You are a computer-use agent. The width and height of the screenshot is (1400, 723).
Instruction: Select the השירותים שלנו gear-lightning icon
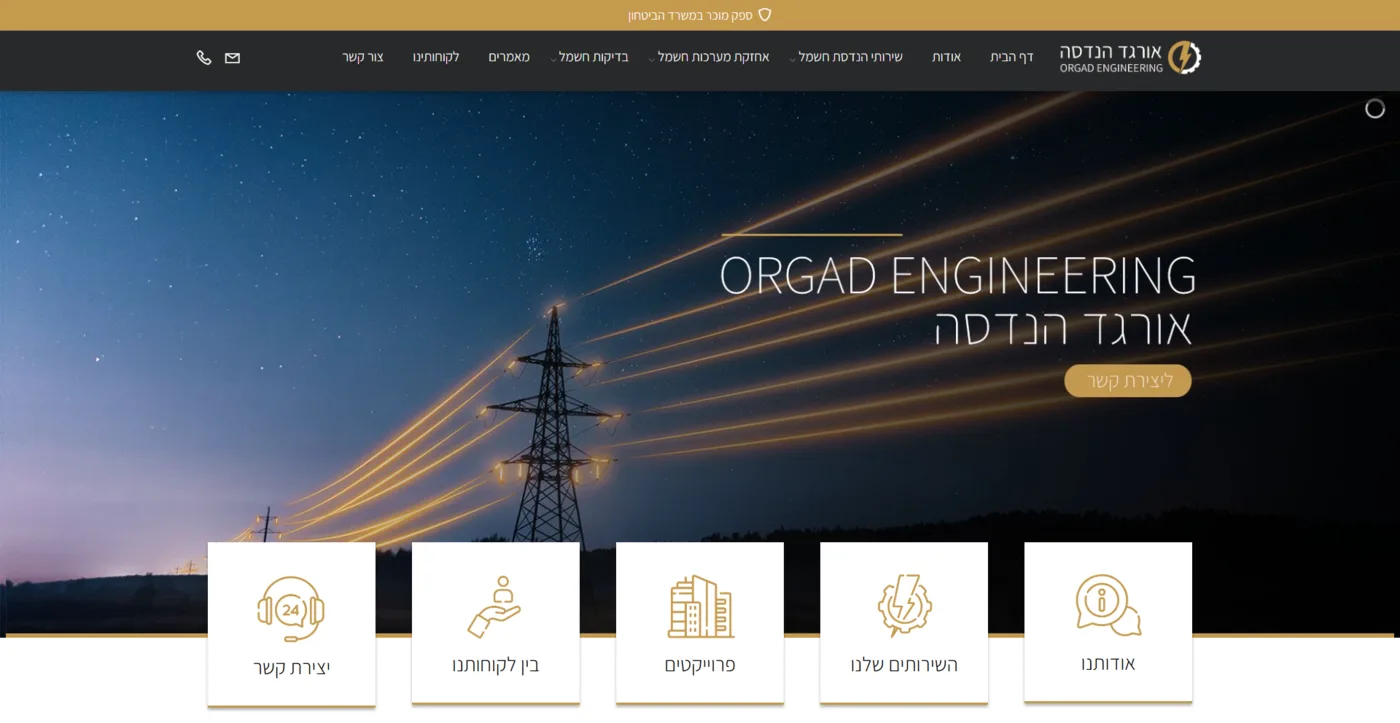tap(904, 606)
